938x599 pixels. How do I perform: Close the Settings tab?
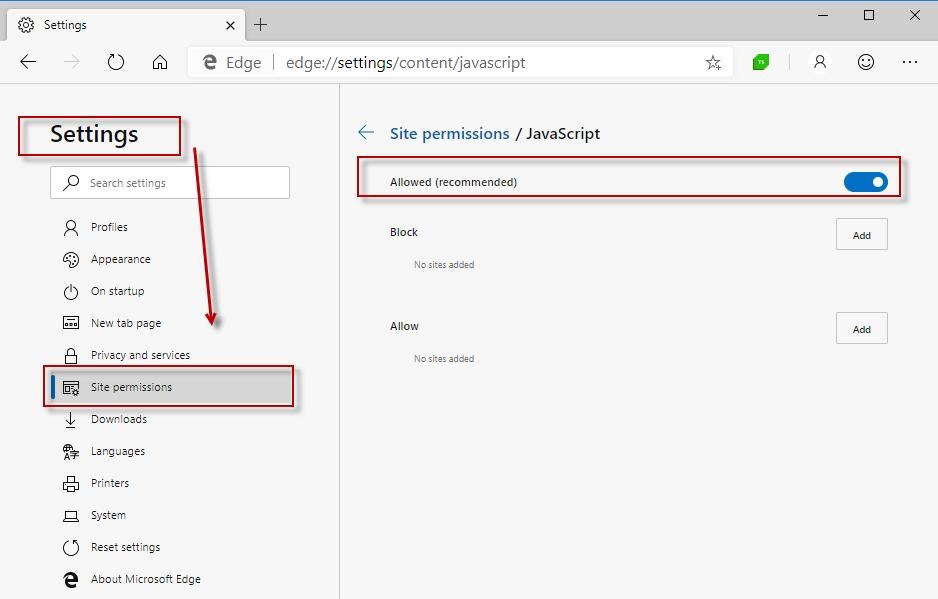click(x=230, y=25)
